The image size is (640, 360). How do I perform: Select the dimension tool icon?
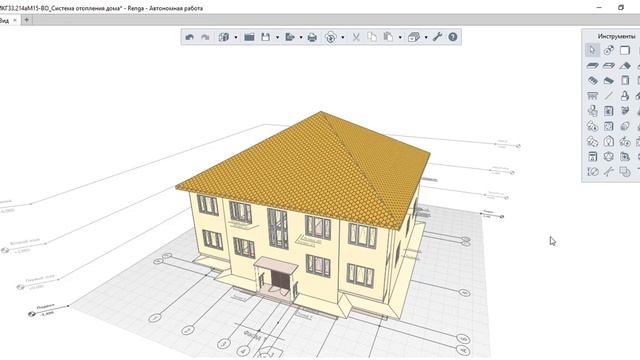click(x=592, y=171)
